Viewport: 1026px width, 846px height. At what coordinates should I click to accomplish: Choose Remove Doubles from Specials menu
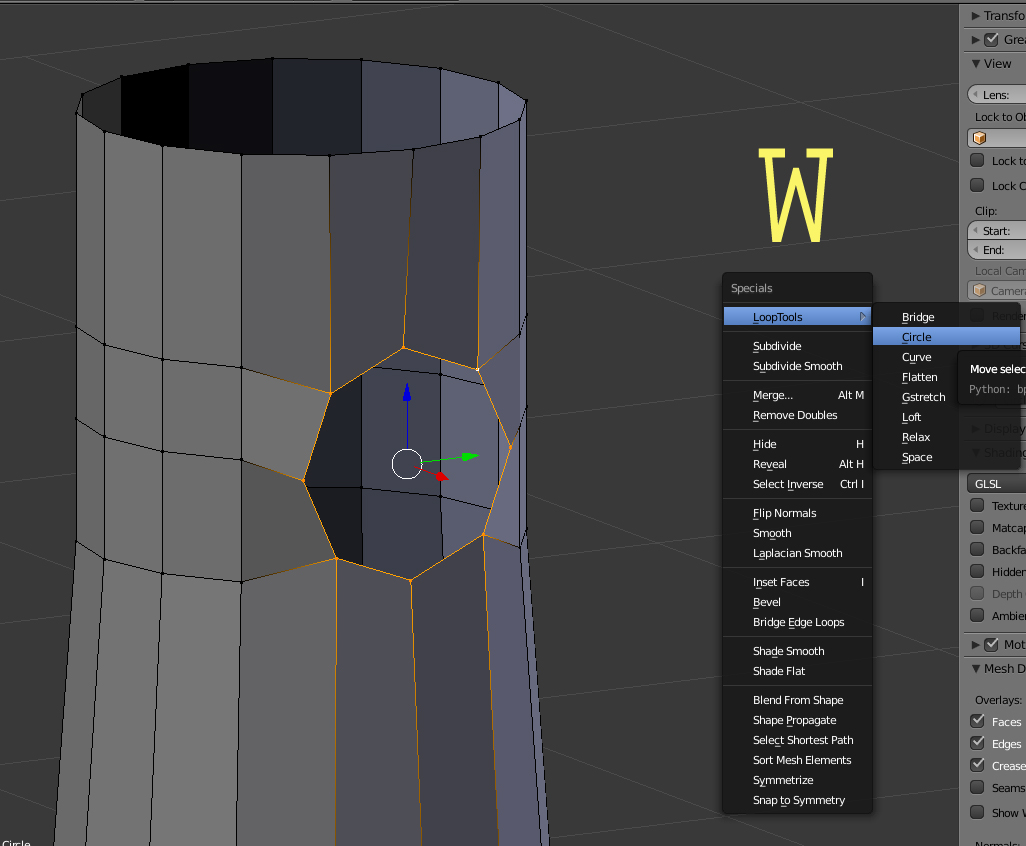click(795, 415)
